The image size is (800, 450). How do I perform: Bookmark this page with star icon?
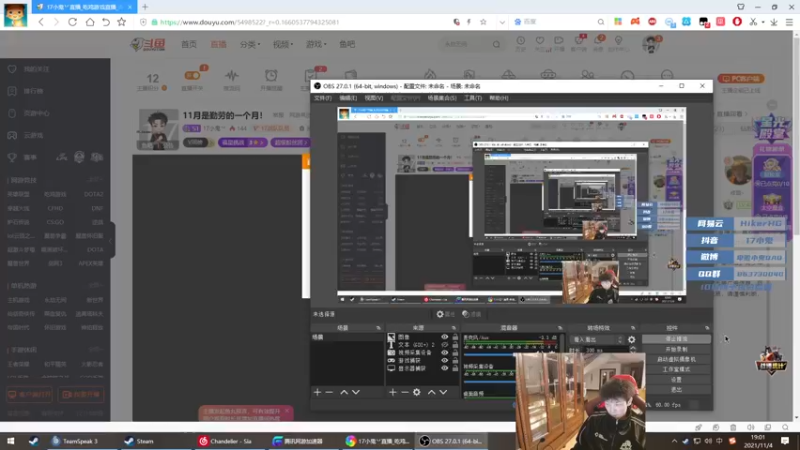point(121,22)
